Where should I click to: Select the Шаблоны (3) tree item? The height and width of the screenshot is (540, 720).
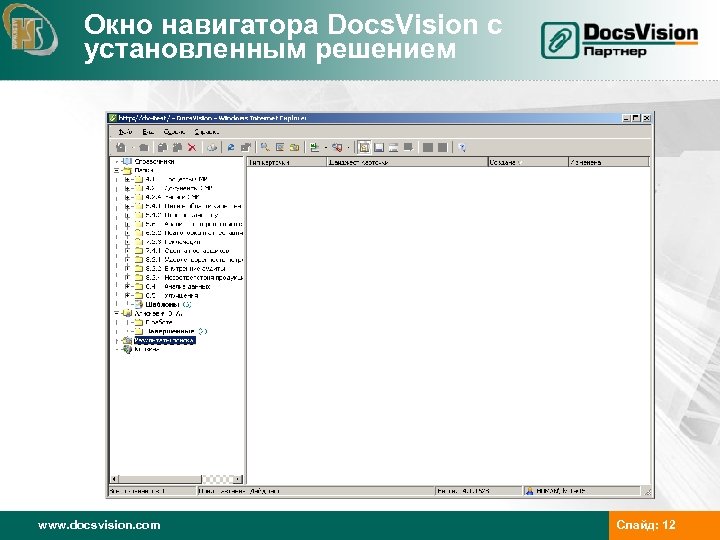click(168, 304)
